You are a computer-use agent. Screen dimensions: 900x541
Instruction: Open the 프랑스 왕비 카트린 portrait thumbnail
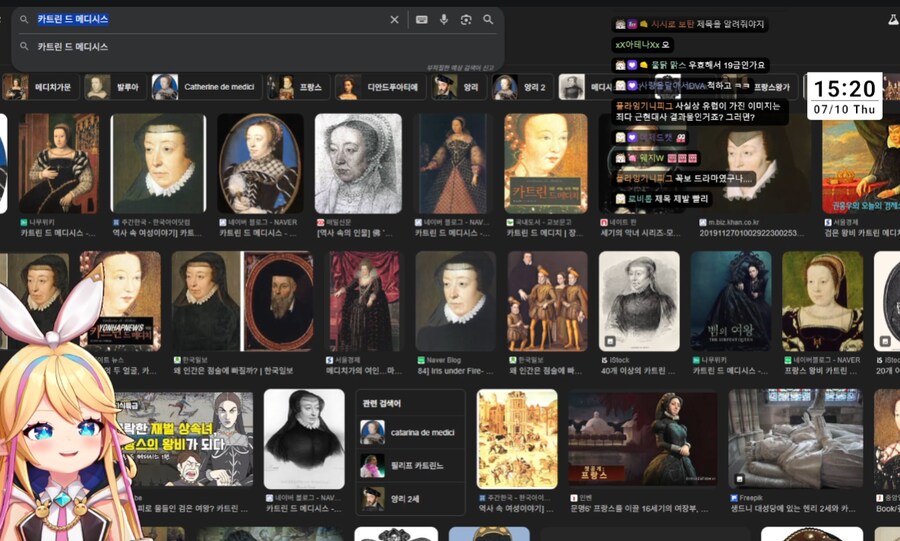point(823,301)
